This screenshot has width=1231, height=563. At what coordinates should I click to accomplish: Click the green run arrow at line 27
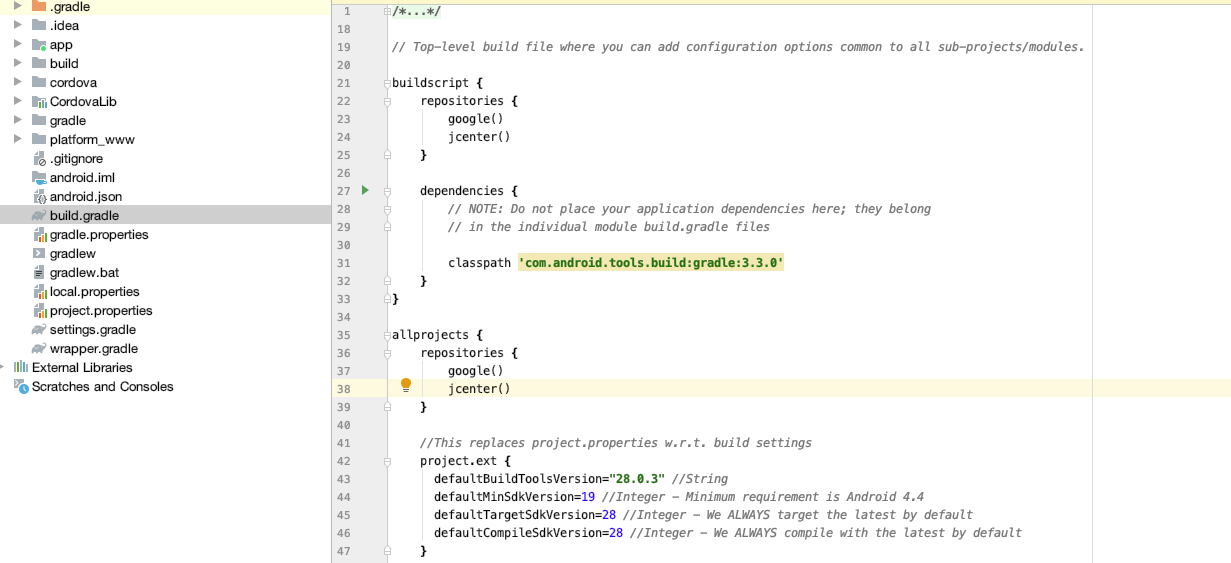pyautogui.click(x=365, y=190)
